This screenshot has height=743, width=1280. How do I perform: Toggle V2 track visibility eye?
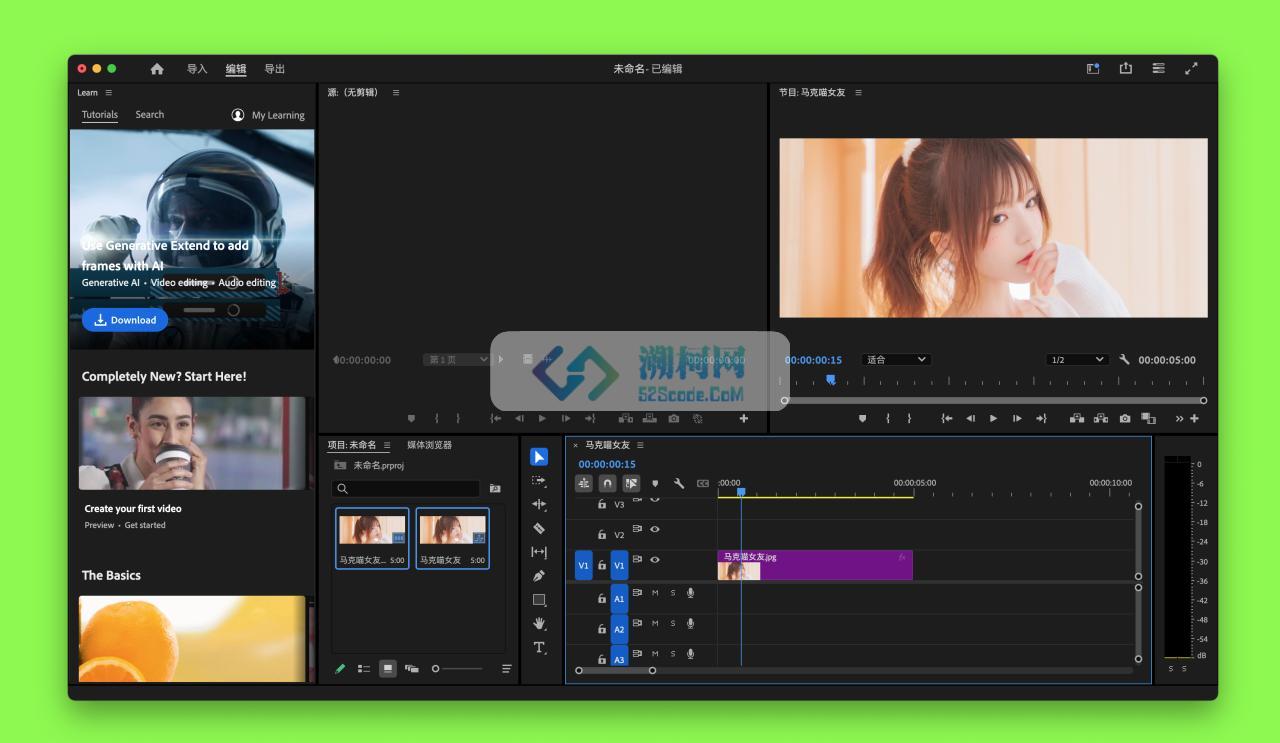(655, 529)
